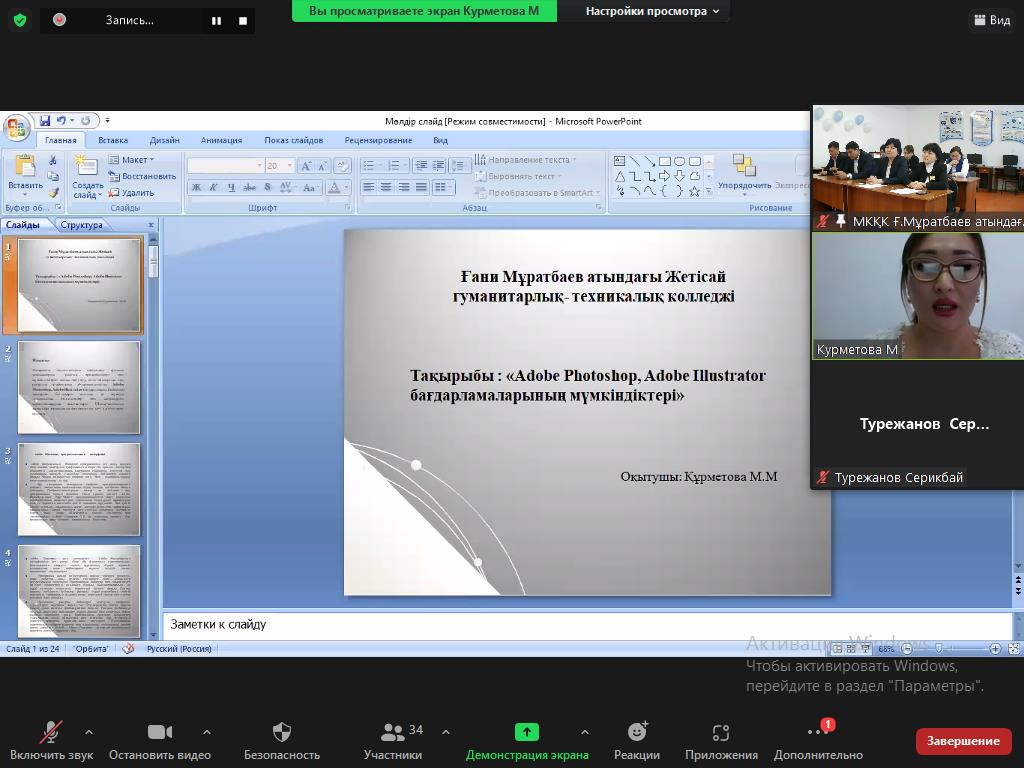Open Zoom Безопасность security shield
Image resolution: width=1024 pixels, height=768 pixels.
(281, 732)
